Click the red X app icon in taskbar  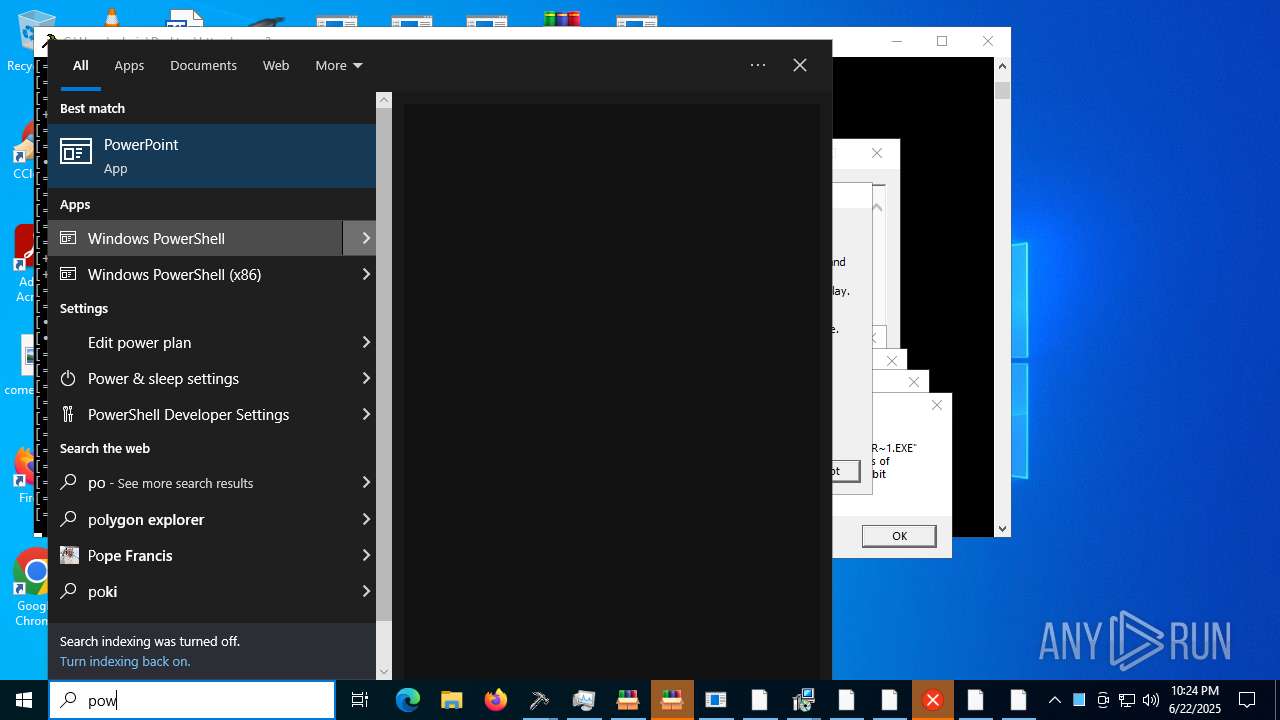pyautogui.click(x=933, y=700)
